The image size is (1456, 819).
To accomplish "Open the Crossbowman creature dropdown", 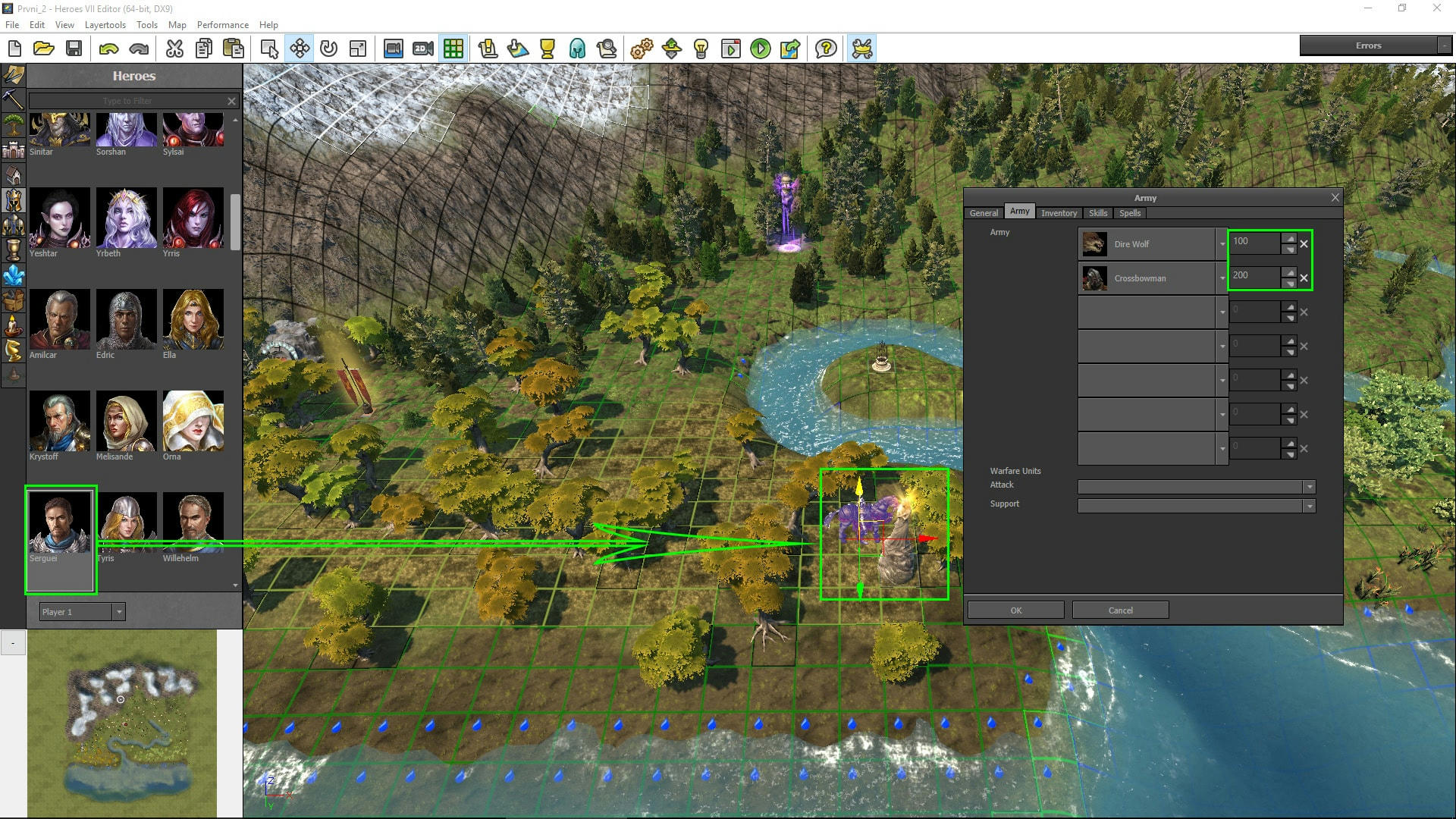I will pos(1222,278).
